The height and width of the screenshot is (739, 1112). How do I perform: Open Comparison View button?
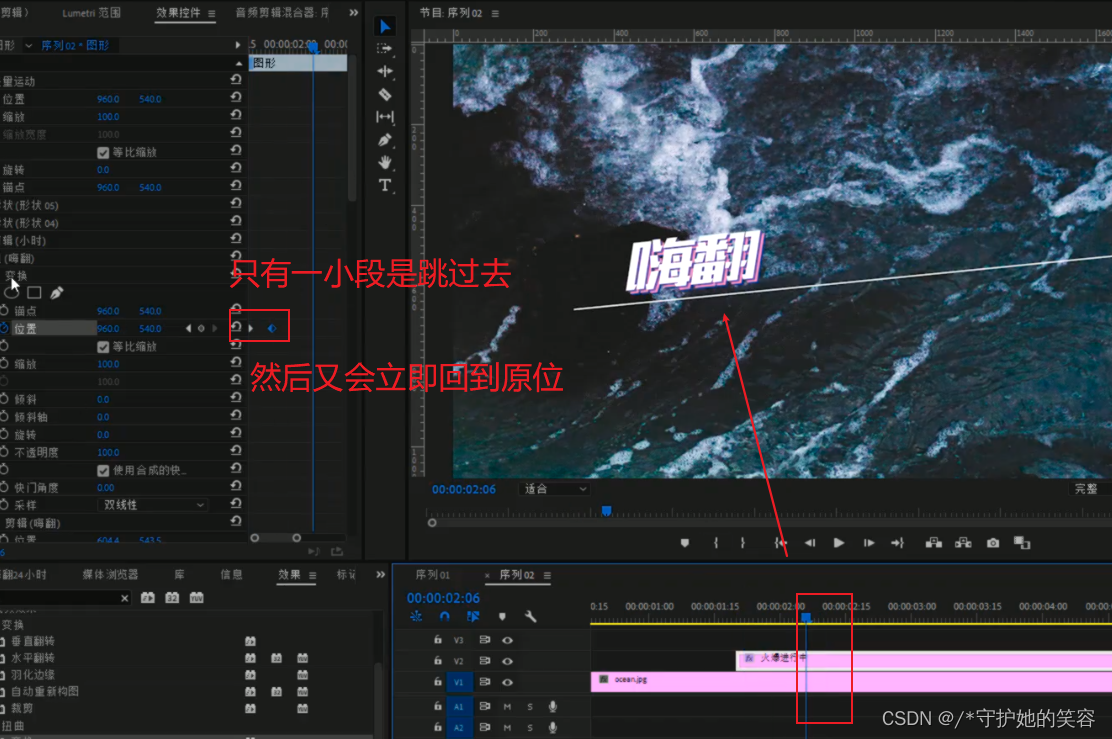pyautogui.click(x=1022, y=543)
